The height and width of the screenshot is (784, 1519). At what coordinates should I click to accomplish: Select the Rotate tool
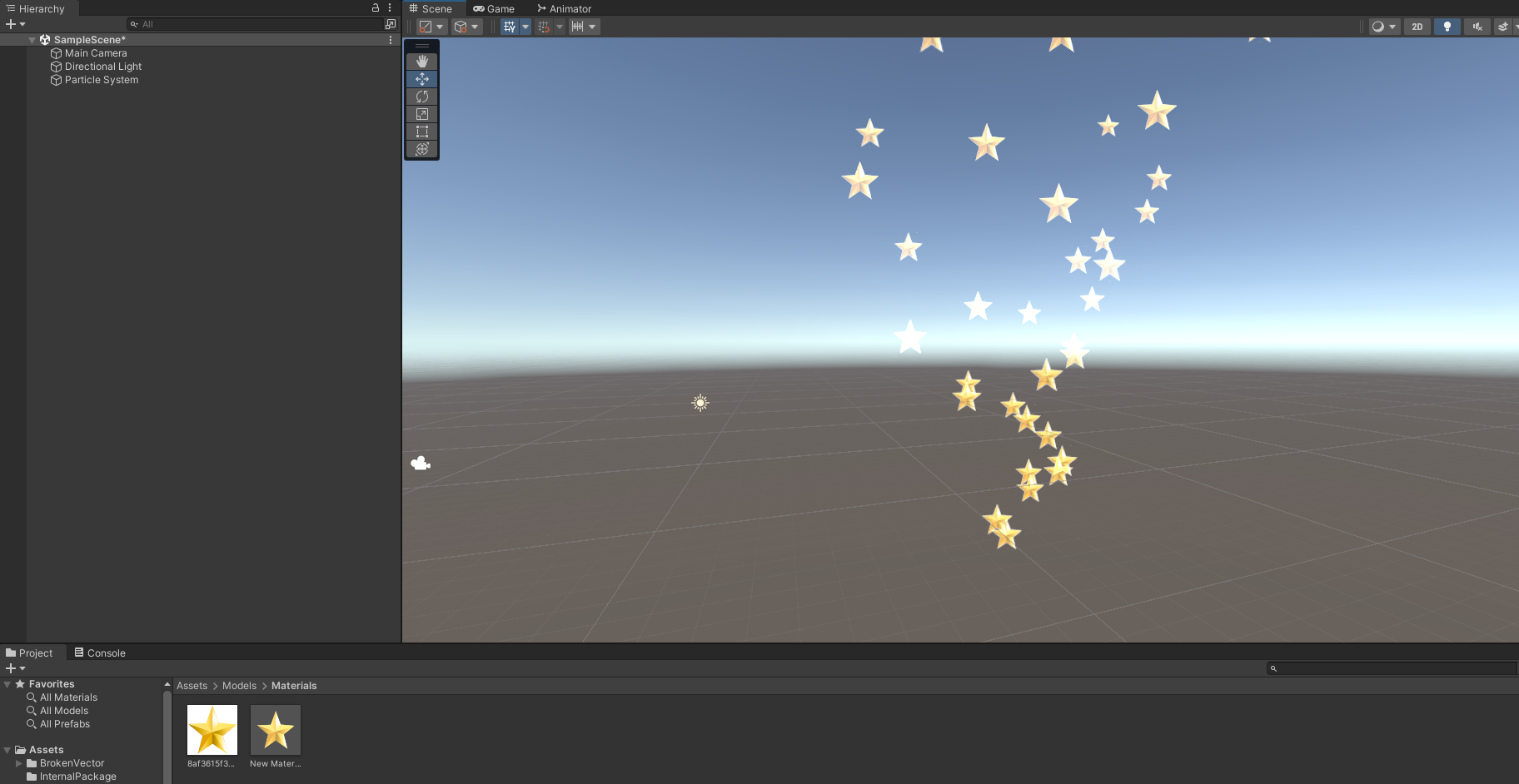point(422,97)
